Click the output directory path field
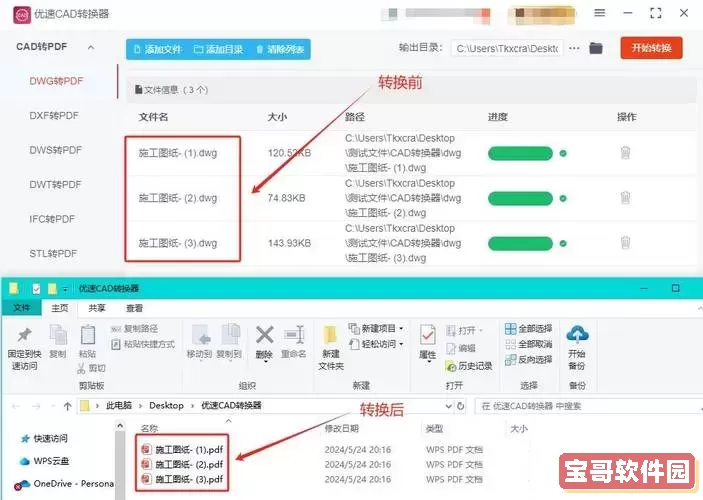703x500 pixels. [507, 48]
